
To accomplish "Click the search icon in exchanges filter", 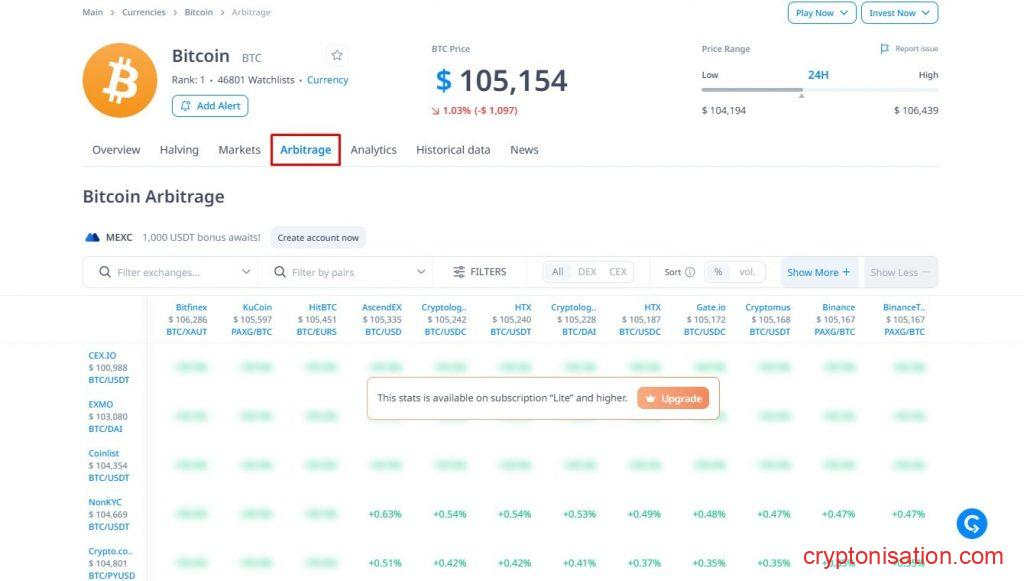I will tap(105, 272).
